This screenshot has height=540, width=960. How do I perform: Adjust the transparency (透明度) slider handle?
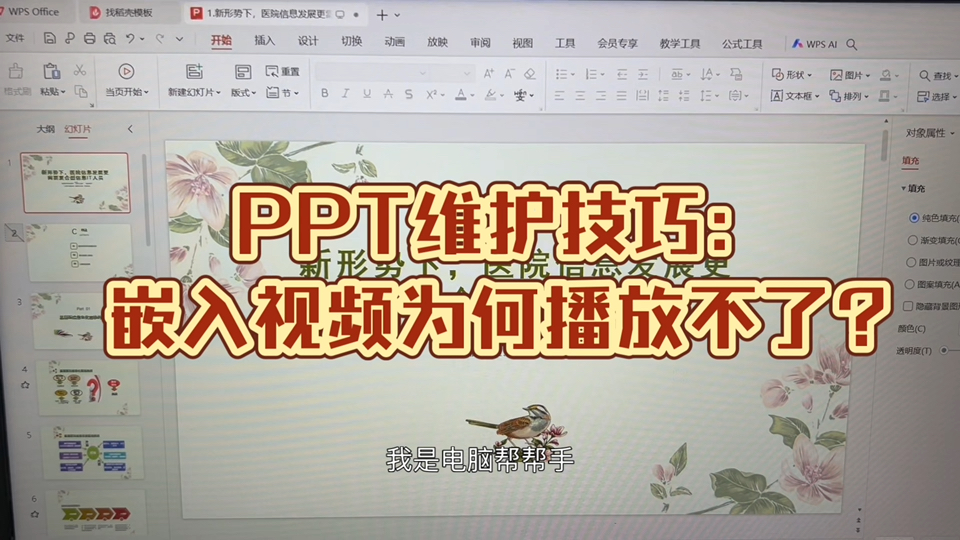tap(944, 350)
